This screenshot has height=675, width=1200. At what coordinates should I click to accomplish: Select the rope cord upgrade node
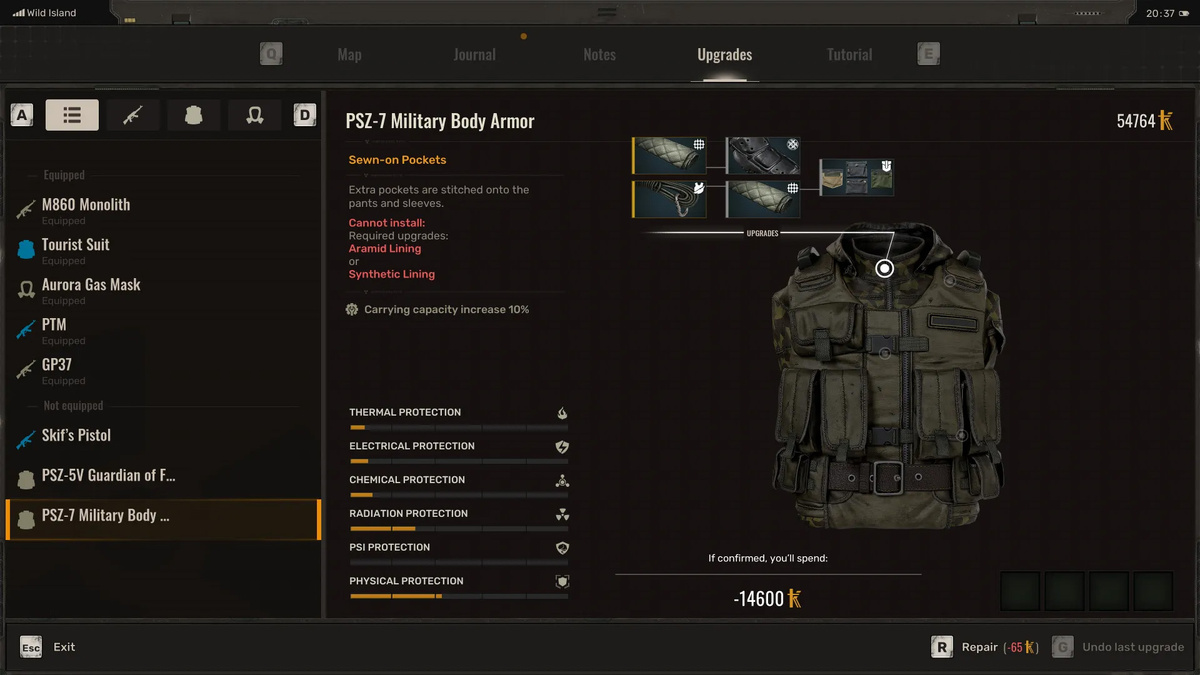click(x=670, y=199)
